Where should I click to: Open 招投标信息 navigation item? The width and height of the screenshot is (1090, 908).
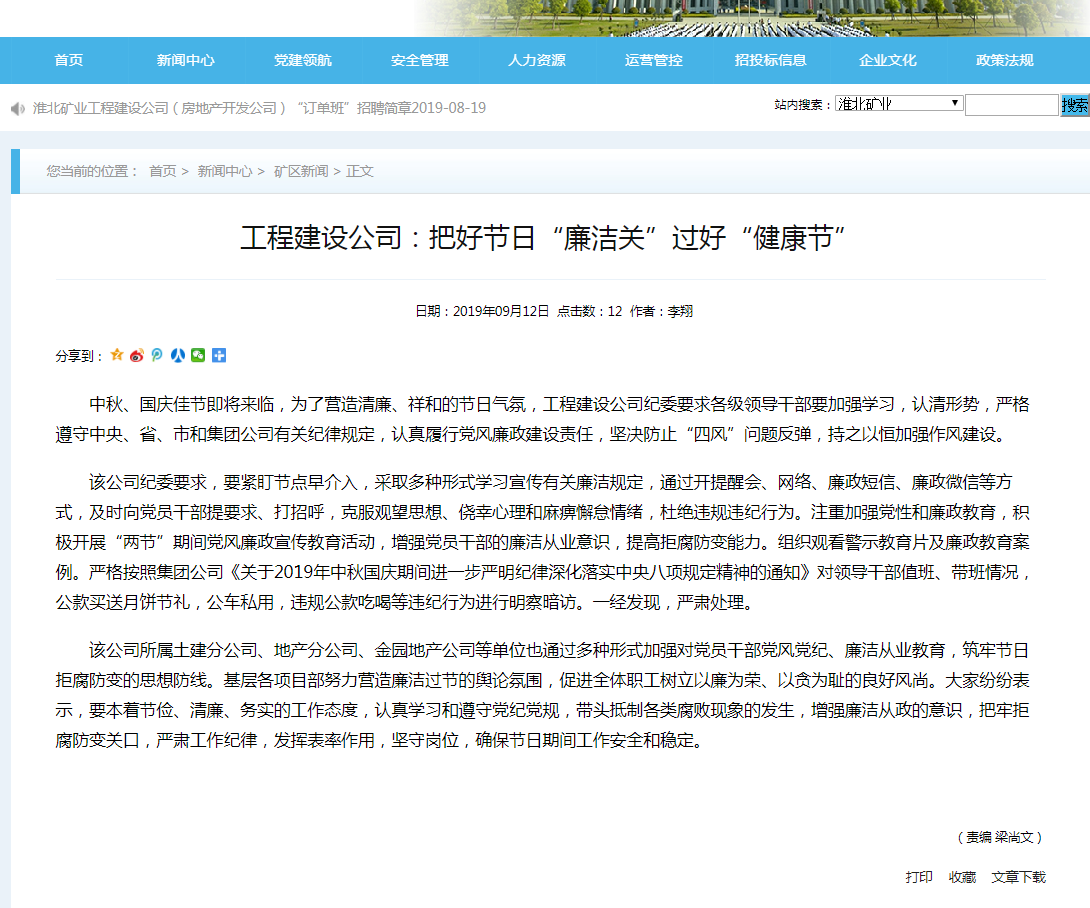770,60
